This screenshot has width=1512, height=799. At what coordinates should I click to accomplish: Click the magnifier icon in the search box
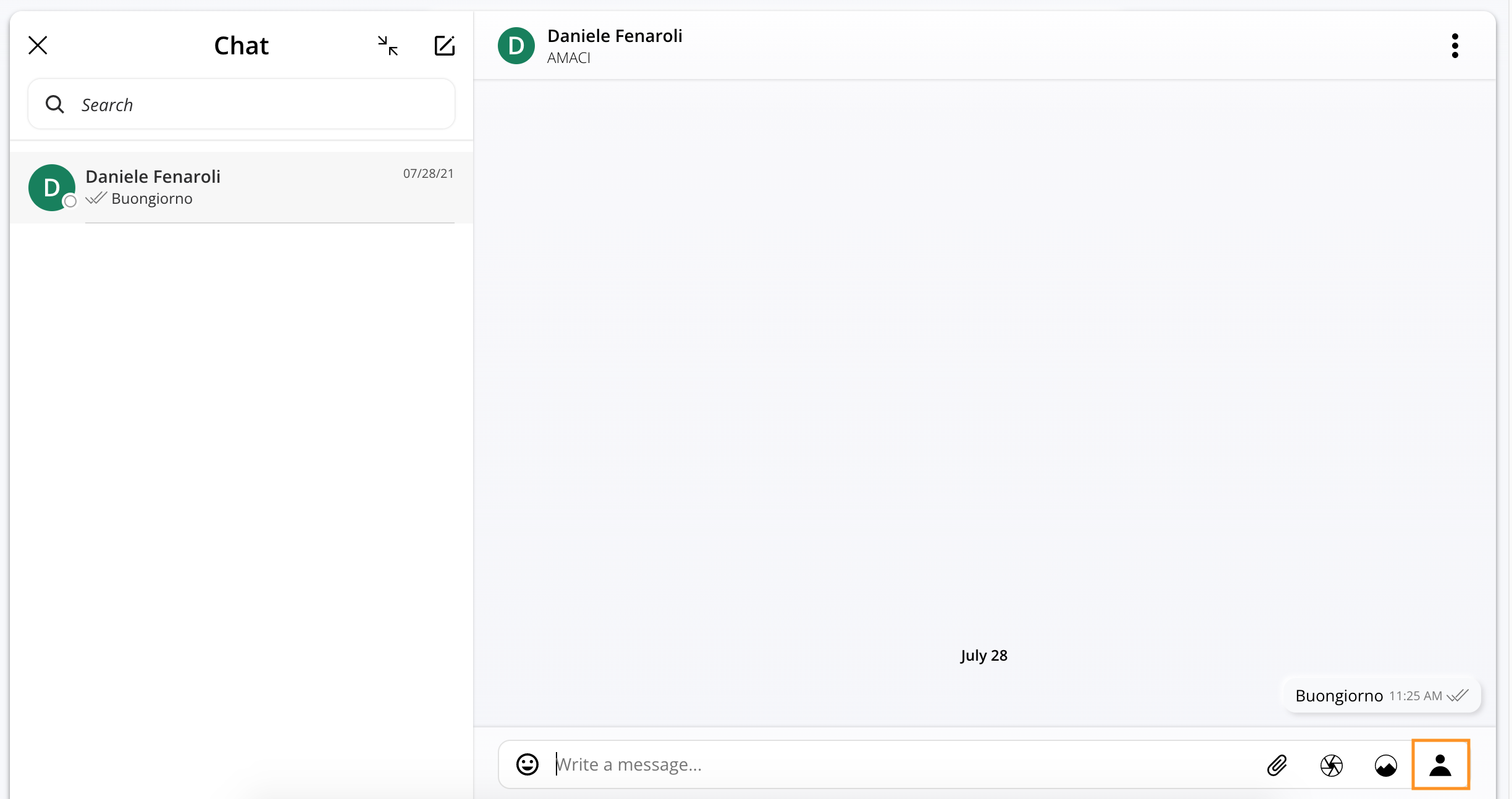click(x=55, y=104)
